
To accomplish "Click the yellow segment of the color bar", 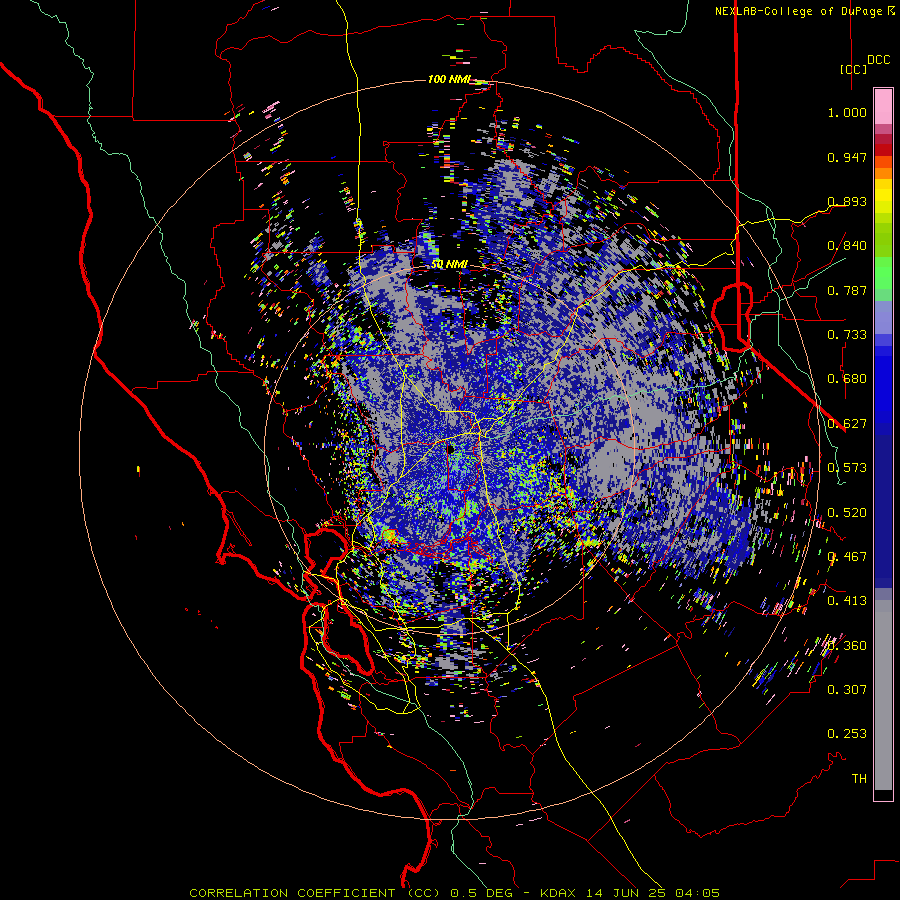I will click(x=883, y=196).
